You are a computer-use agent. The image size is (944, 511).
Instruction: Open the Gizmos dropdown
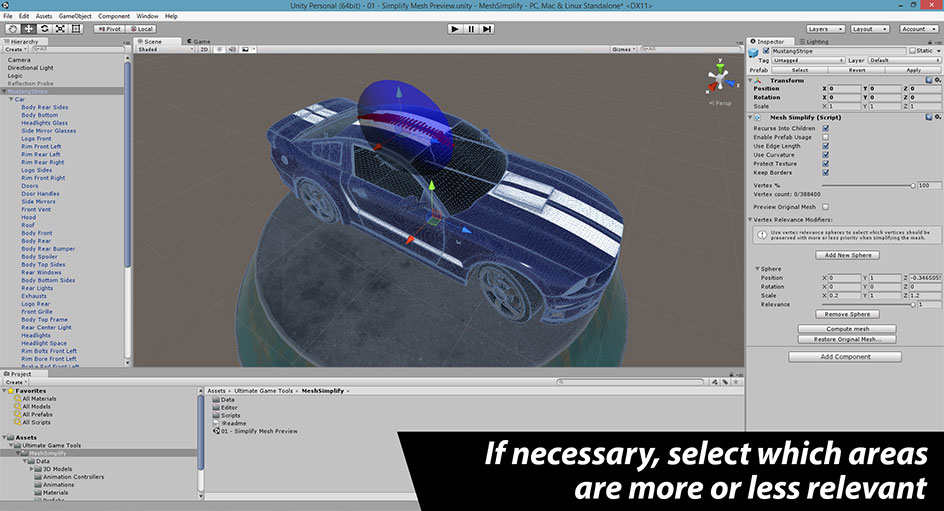[x=624, y=49]
